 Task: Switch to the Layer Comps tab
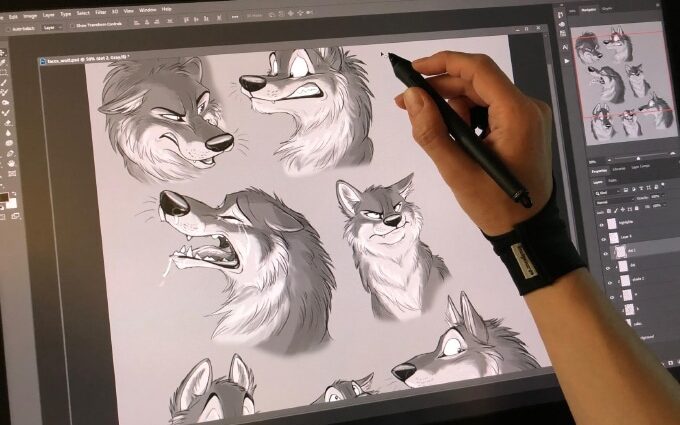pyautogui.click(x=641, y=167)
